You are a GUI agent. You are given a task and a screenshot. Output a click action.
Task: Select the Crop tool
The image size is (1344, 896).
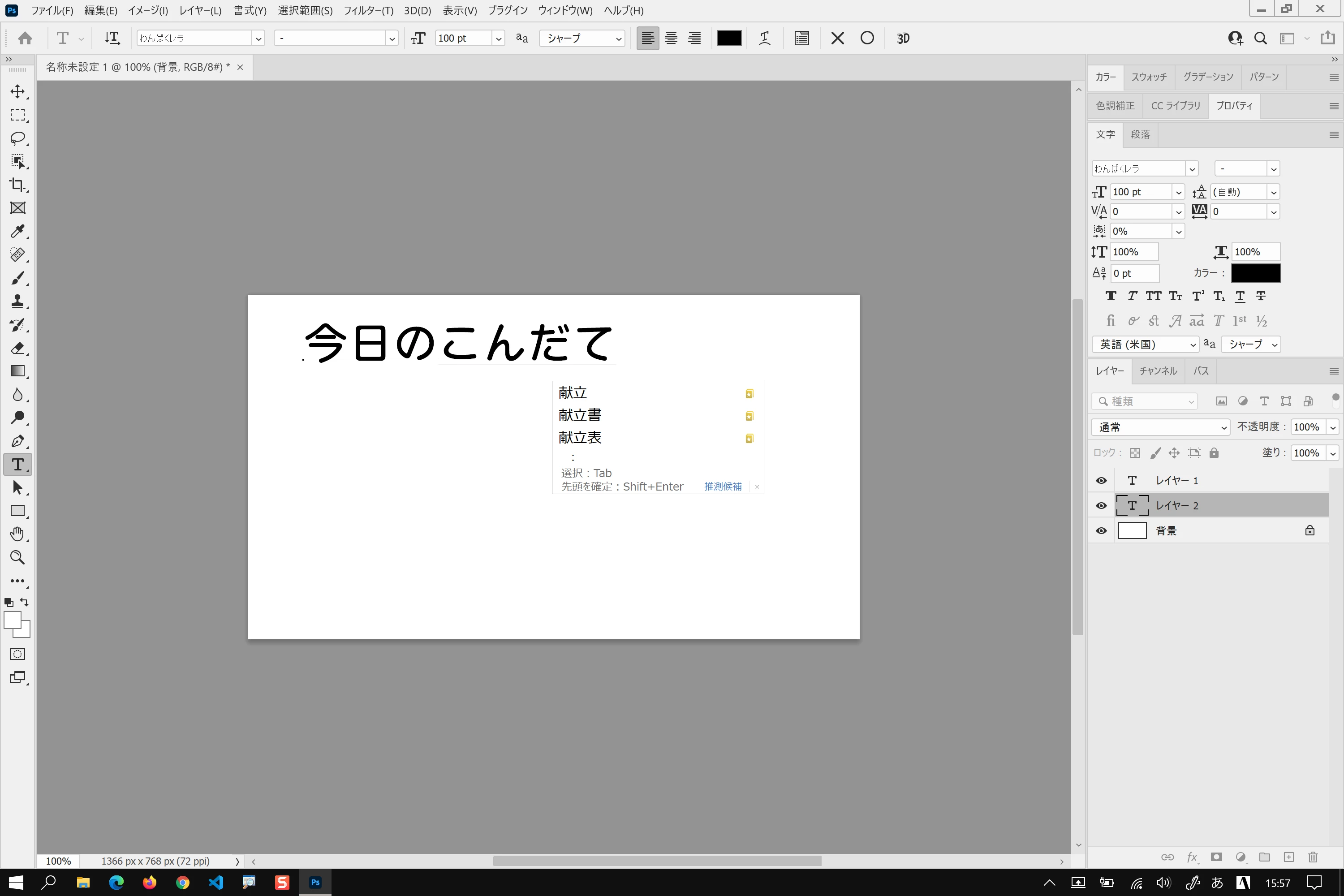18,185
